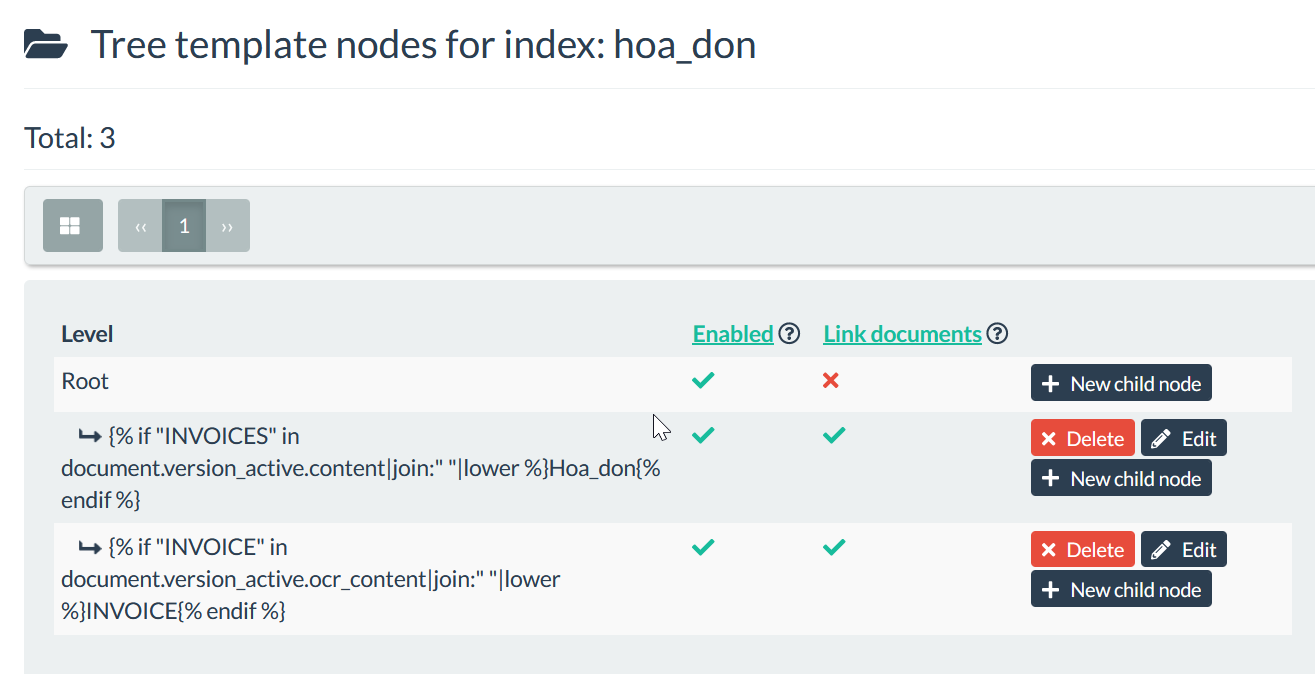Click Hoa_don row enabled checkmark

tap(704, 435)
